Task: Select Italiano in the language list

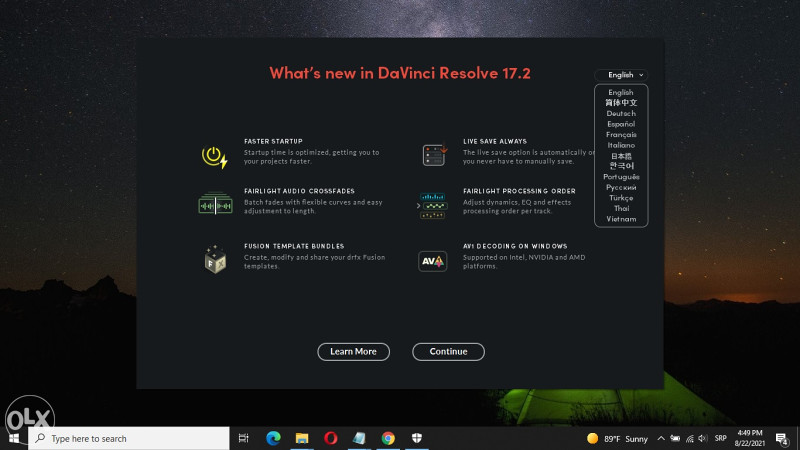Action: 621,145
